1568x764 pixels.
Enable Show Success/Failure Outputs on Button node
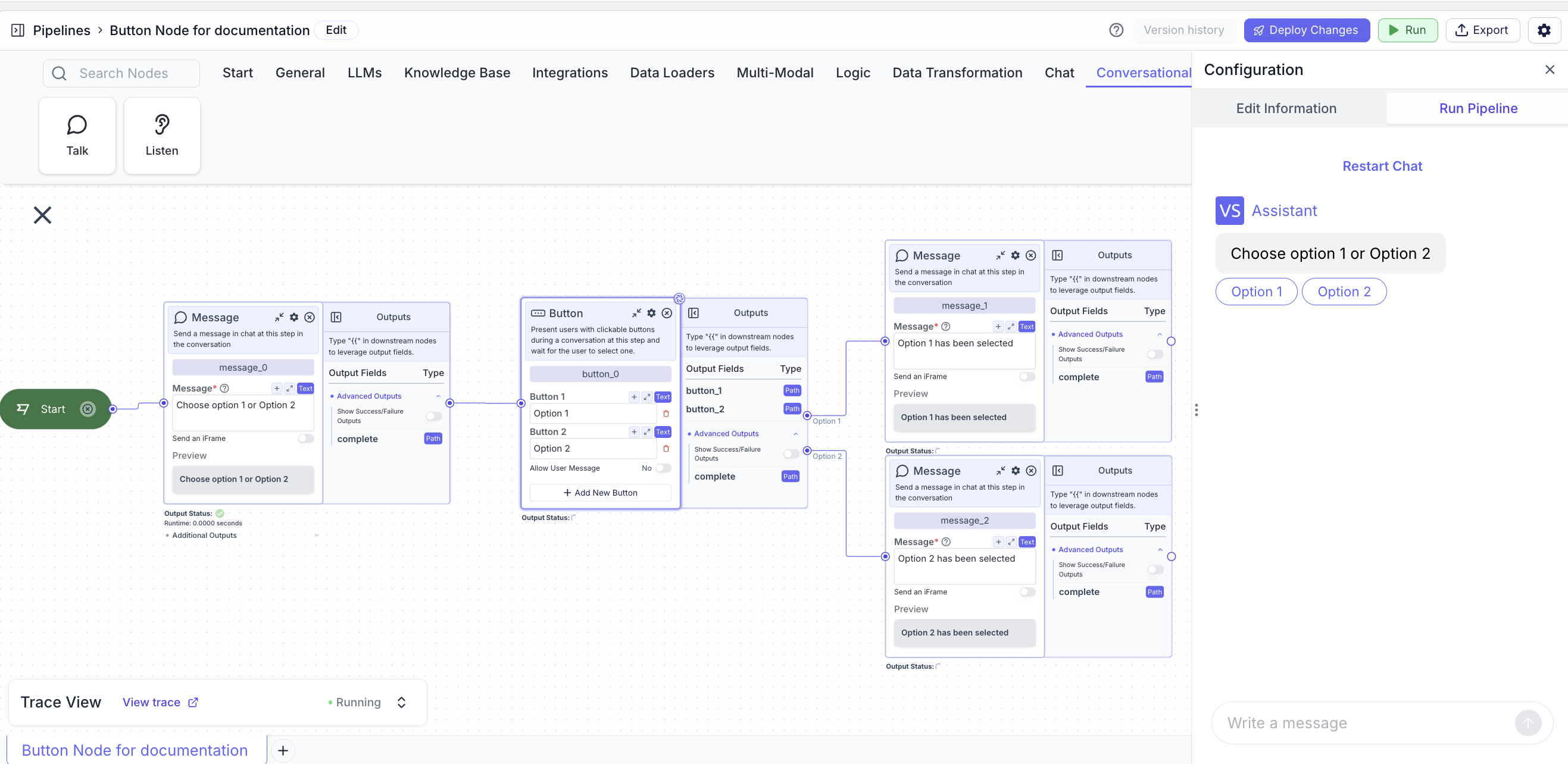coord(791,454)
